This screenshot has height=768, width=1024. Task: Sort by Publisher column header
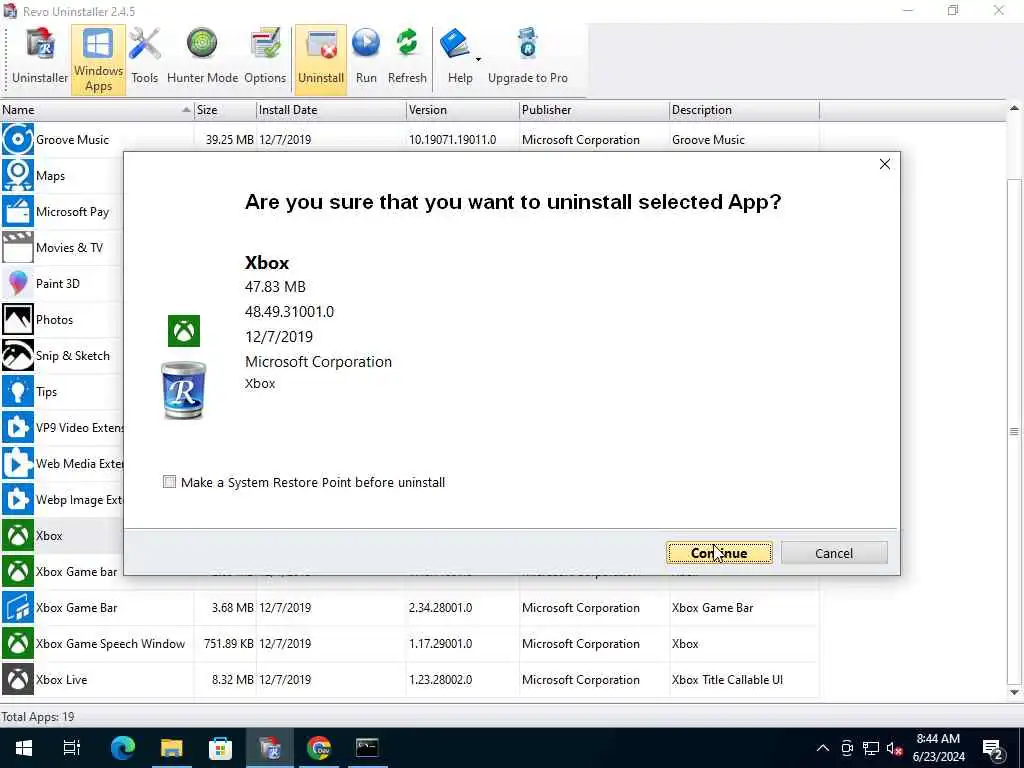coord(594,110)
